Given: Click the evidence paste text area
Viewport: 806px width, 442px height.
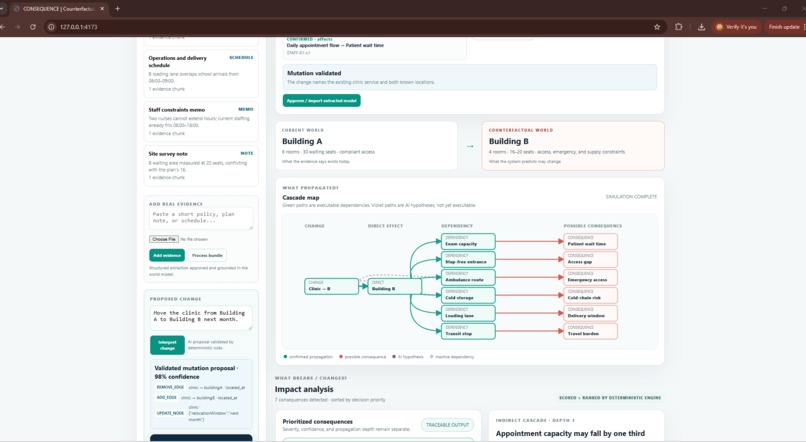Looking at the screenshot, I should point(201,218).
